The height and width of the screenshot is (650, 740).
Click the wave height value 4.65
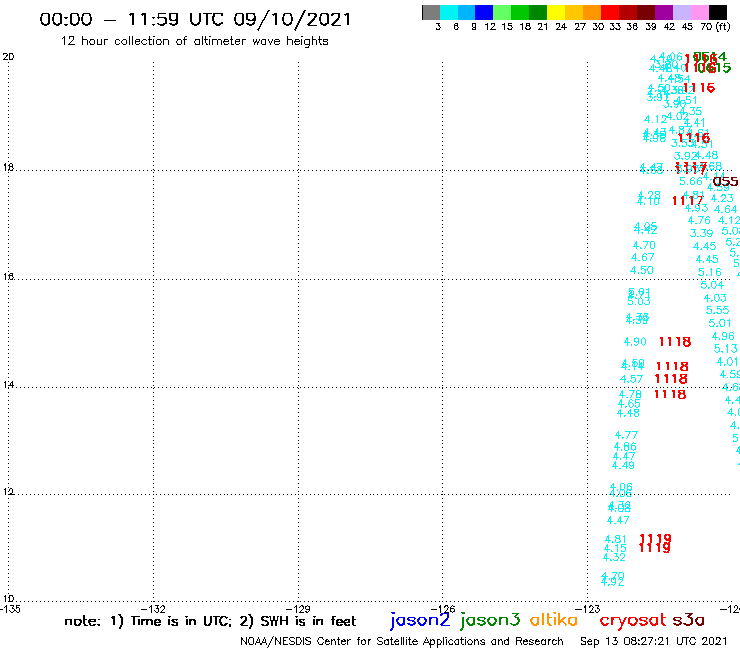coord(629,404)
